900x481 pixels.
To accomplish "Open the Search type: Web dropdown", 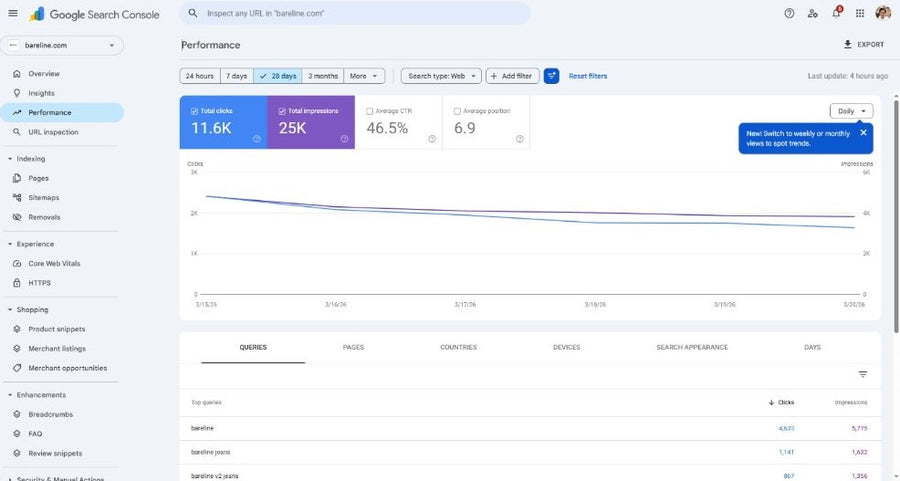I will click(x=441, y=76).
